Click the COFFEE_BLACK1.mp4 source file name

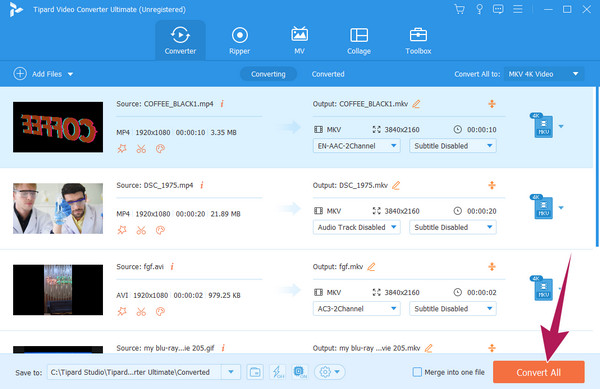pos(178,104)
